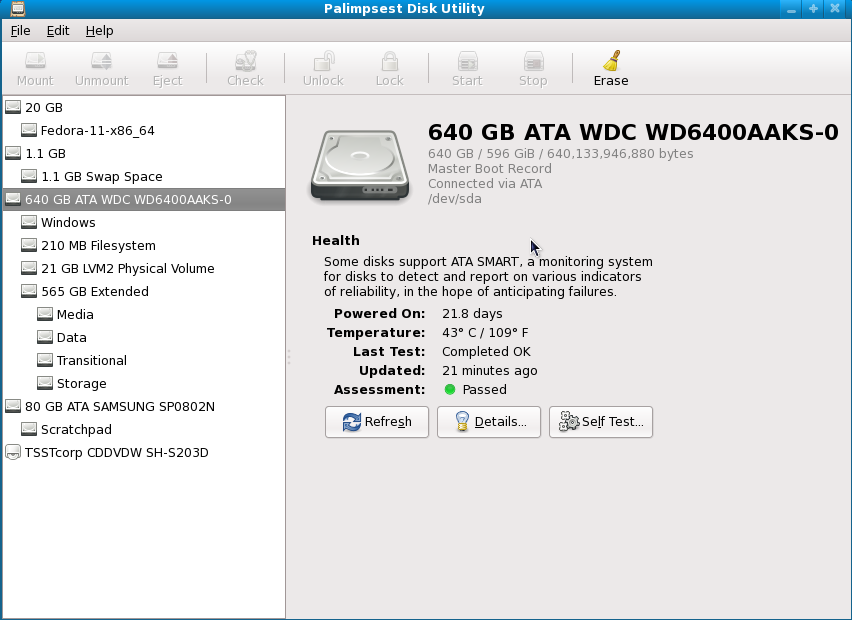Click the 640,133,946,880 bytes capacity line
The width and height of the screenshot is (852, 620).
[560, 154]
